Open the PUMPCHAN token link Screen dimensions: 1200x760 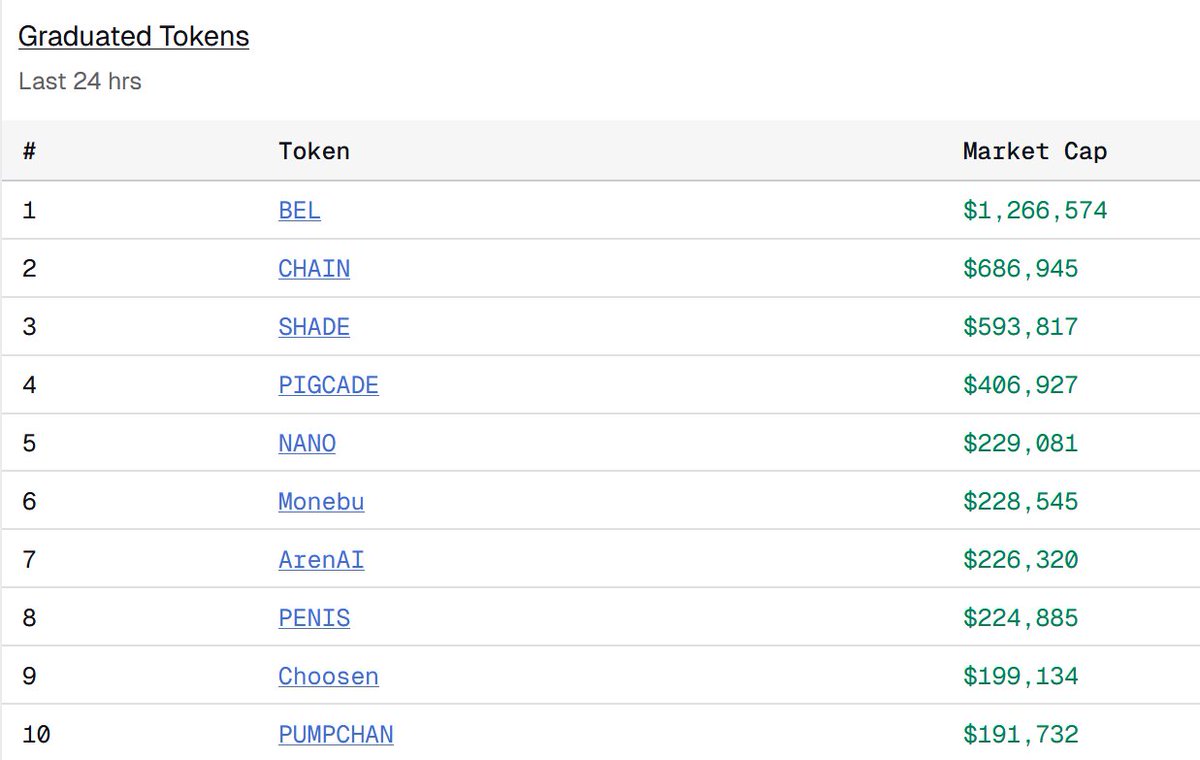[335, 734]
